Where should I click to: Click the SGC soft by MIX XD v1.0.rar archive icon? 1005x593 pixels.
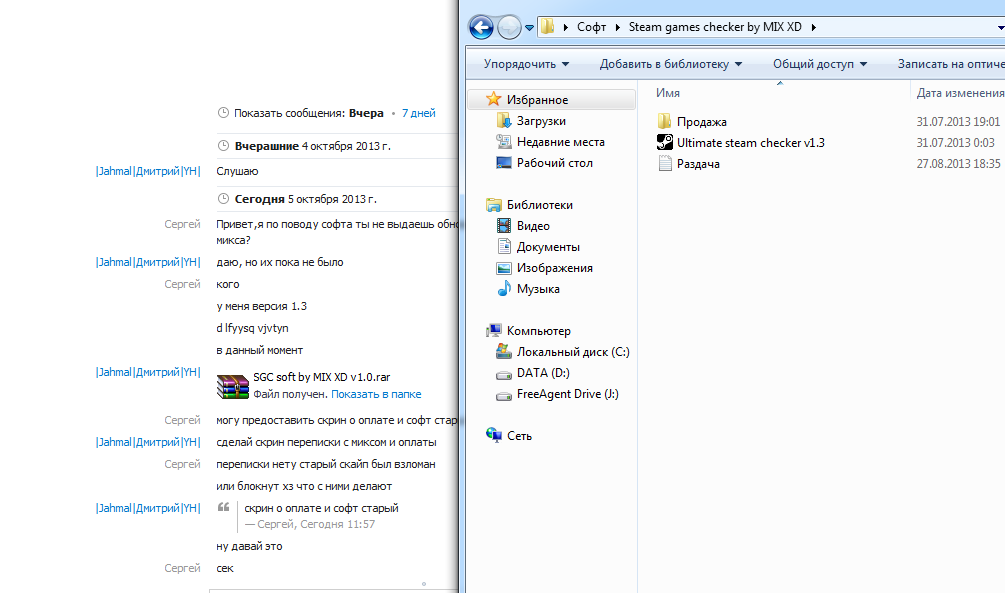pos(233,387)
